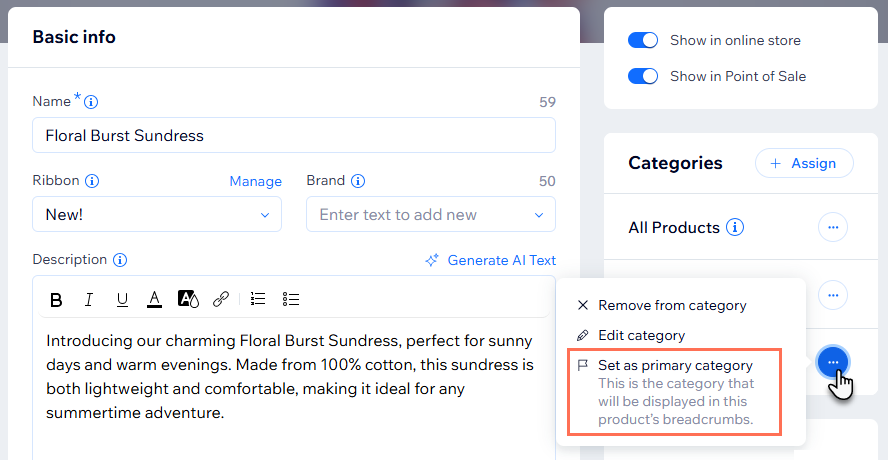Apply bulleted list formatting
Image resolution: width=888 pixels, height=460 pixels.
tap(291, 299)
